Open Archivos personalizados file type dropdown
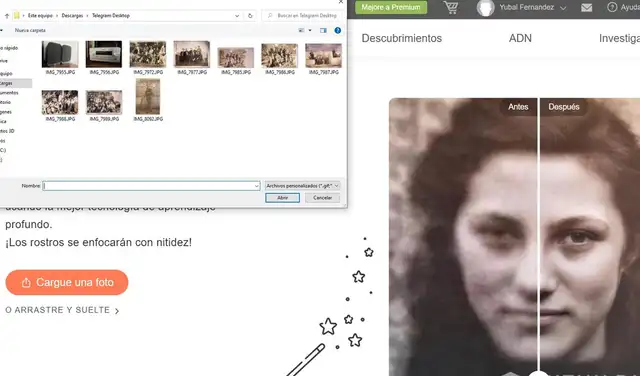640x376 pixels. tap(302, 186)
